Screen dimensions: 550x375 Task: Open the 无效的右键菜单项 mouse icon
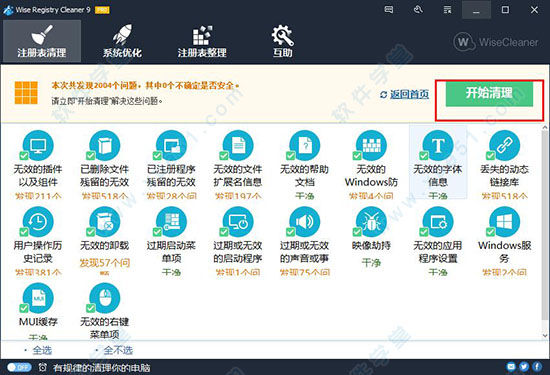(x=105, y=298)
